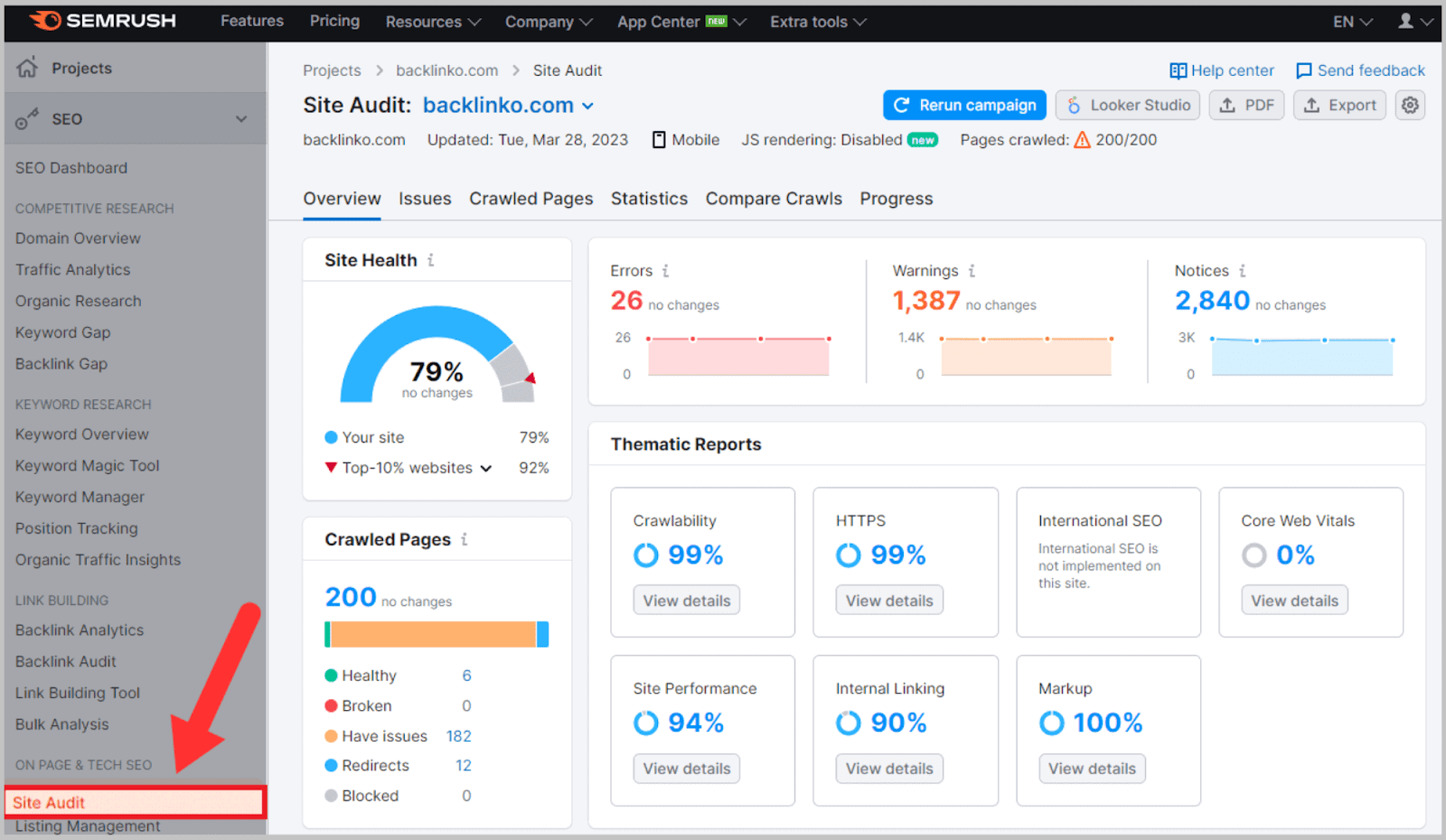Click the backlinko.com breadcrumb link
Image resolution: width=1446 pixels, height=840 pixels.
coord(446,70)
